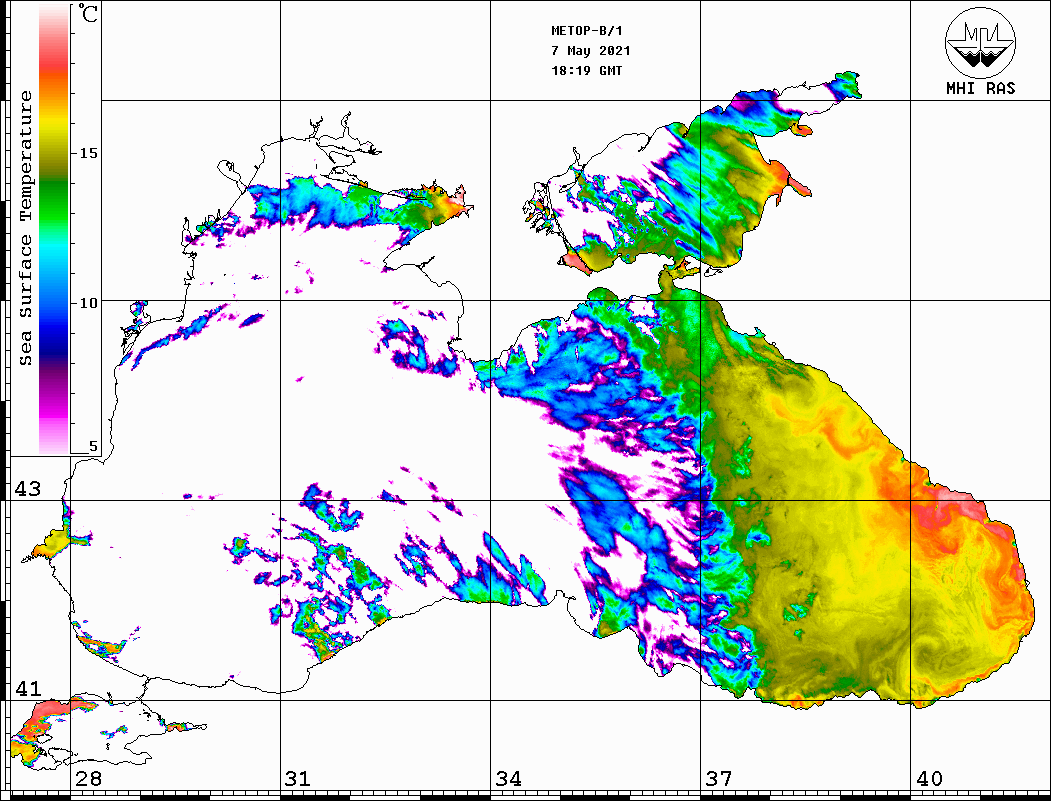Click the 'MHI RAS' label under the logo
Screen dimensions: 1051x801
[x=981, y=88]
